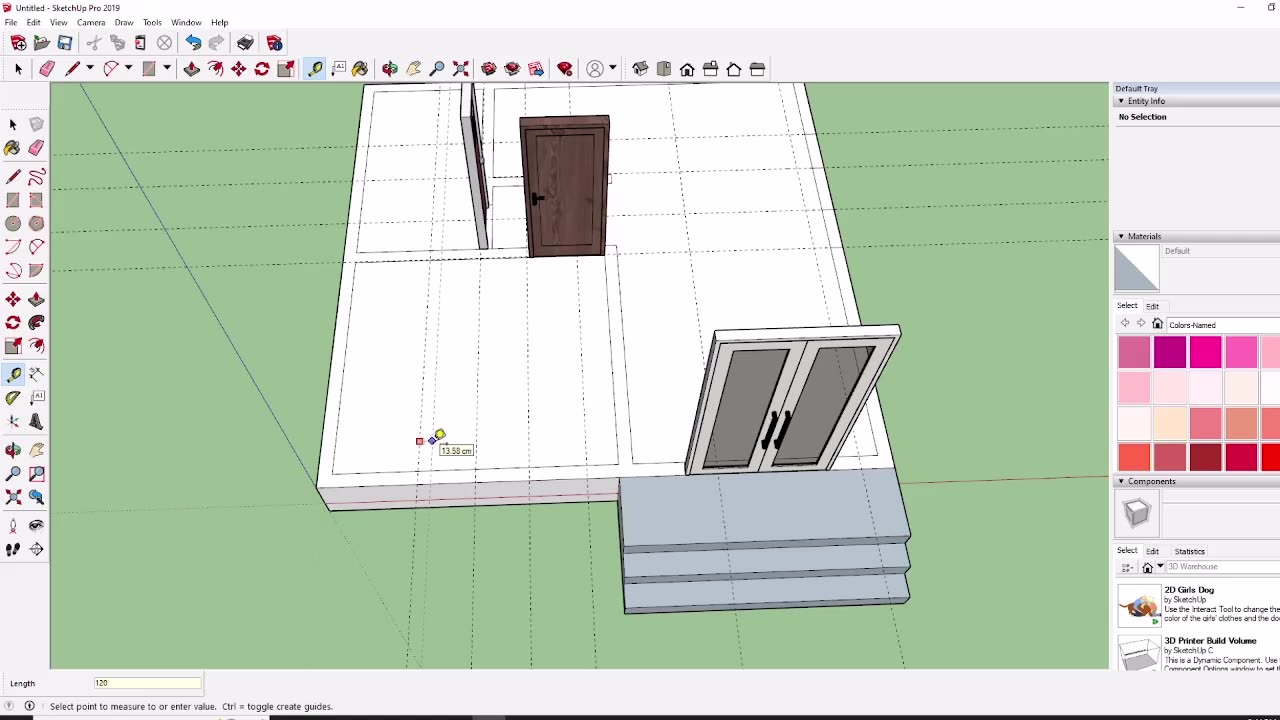This screenshot has height=720, width=1280.
Task: Select the Position Camera tool
Action: click(x=13, y=525)
